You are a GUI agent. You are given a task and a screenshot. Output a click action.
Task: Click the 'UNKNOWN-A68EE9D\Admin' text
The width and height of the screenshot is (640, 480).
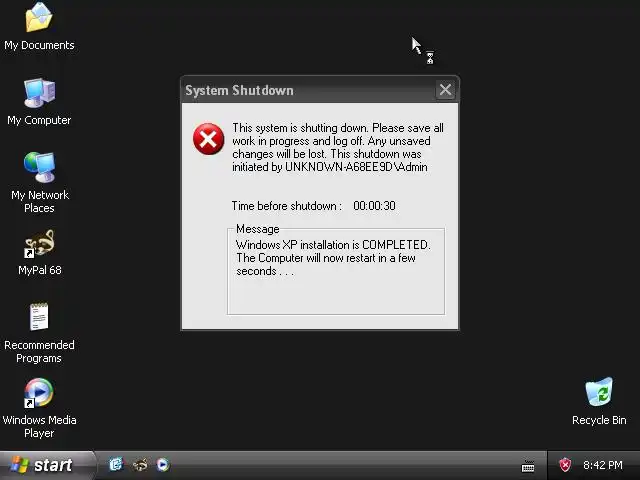coord(356,167)
